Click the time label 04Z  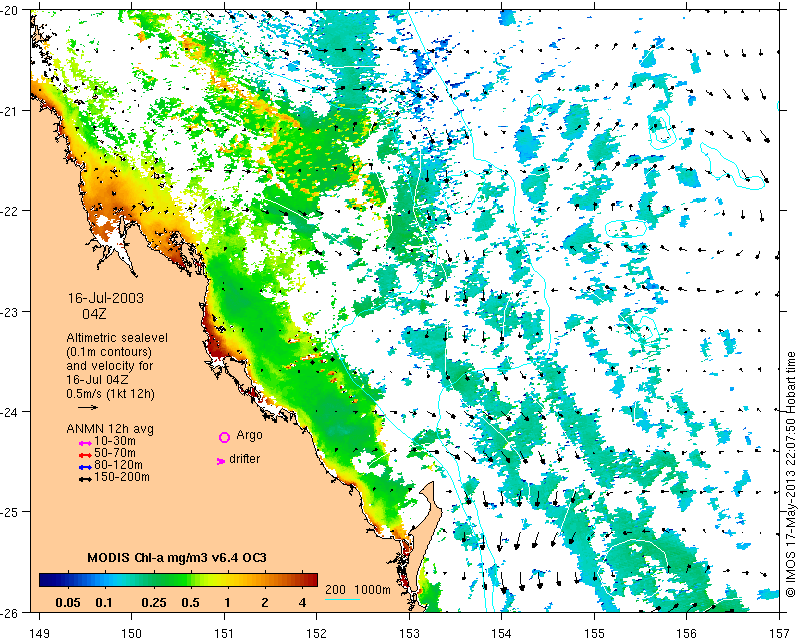94,314
